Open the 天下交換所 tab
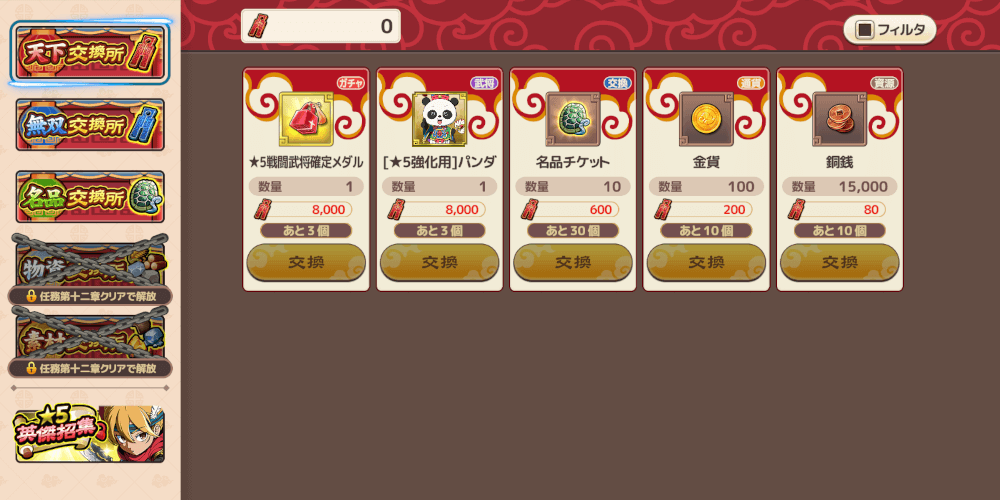Screen dimensions: 1000x500 (x=90, y=52)
